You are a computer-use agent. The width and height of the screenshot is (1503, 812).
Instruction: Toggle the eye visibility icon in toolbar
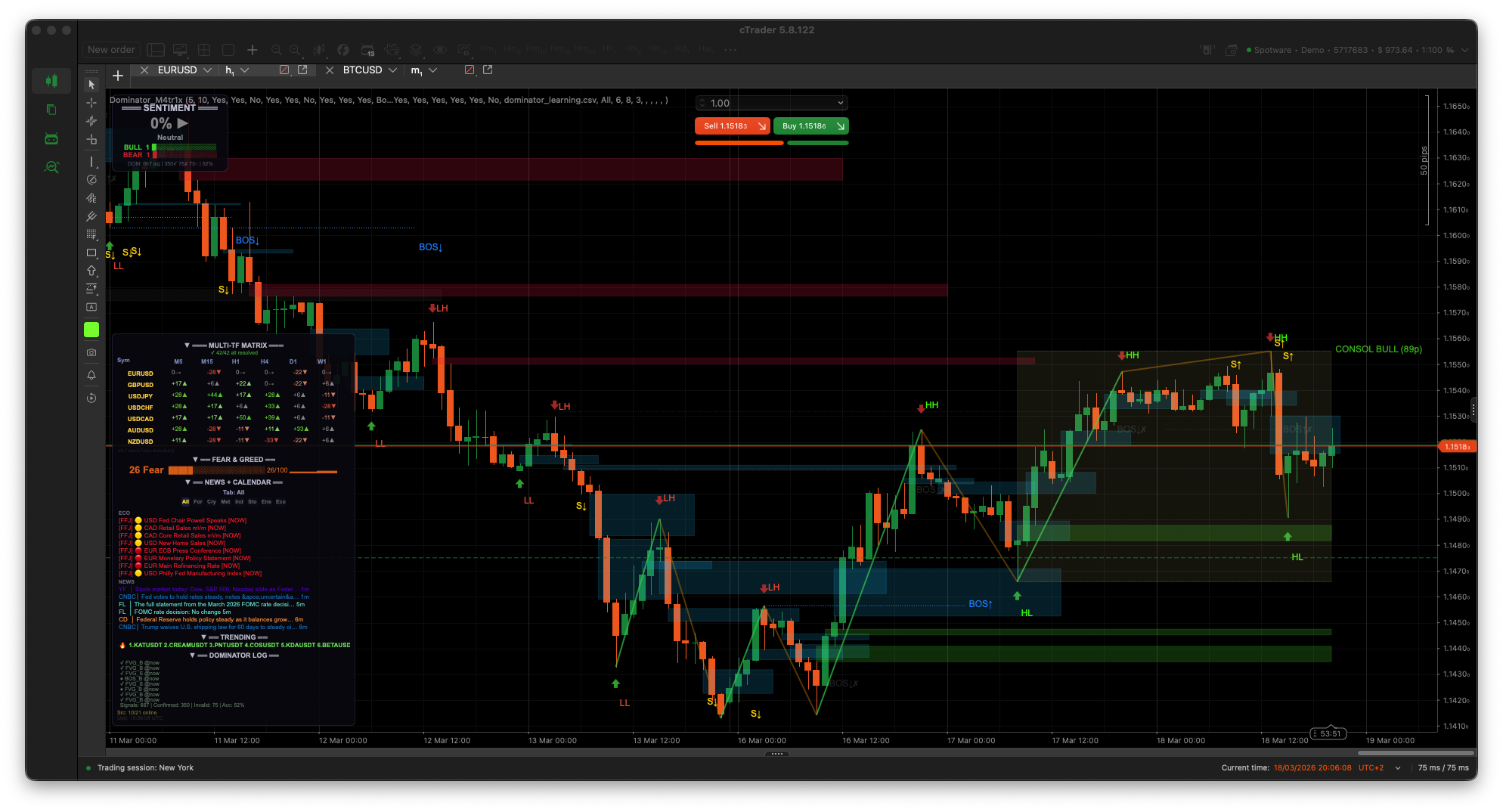(440, 50)
